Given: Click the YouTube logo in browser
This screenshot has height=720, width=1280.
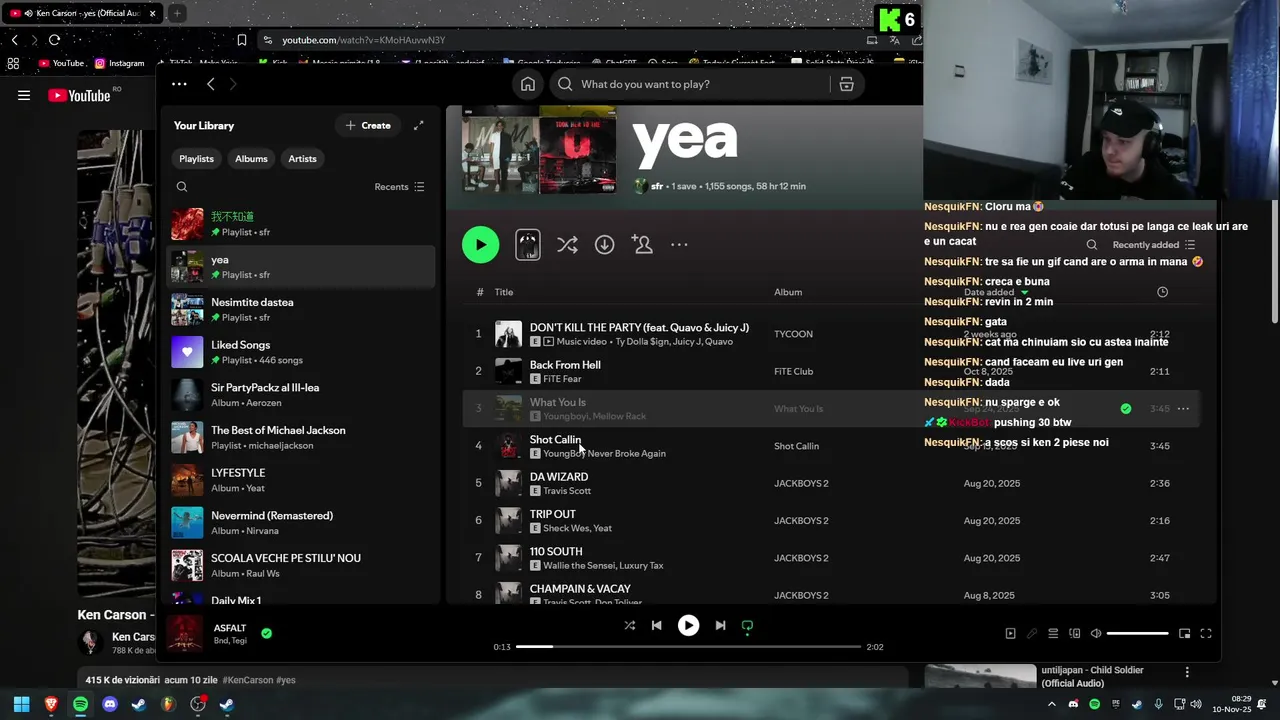Looking at the screenshot, I should 79,96.
